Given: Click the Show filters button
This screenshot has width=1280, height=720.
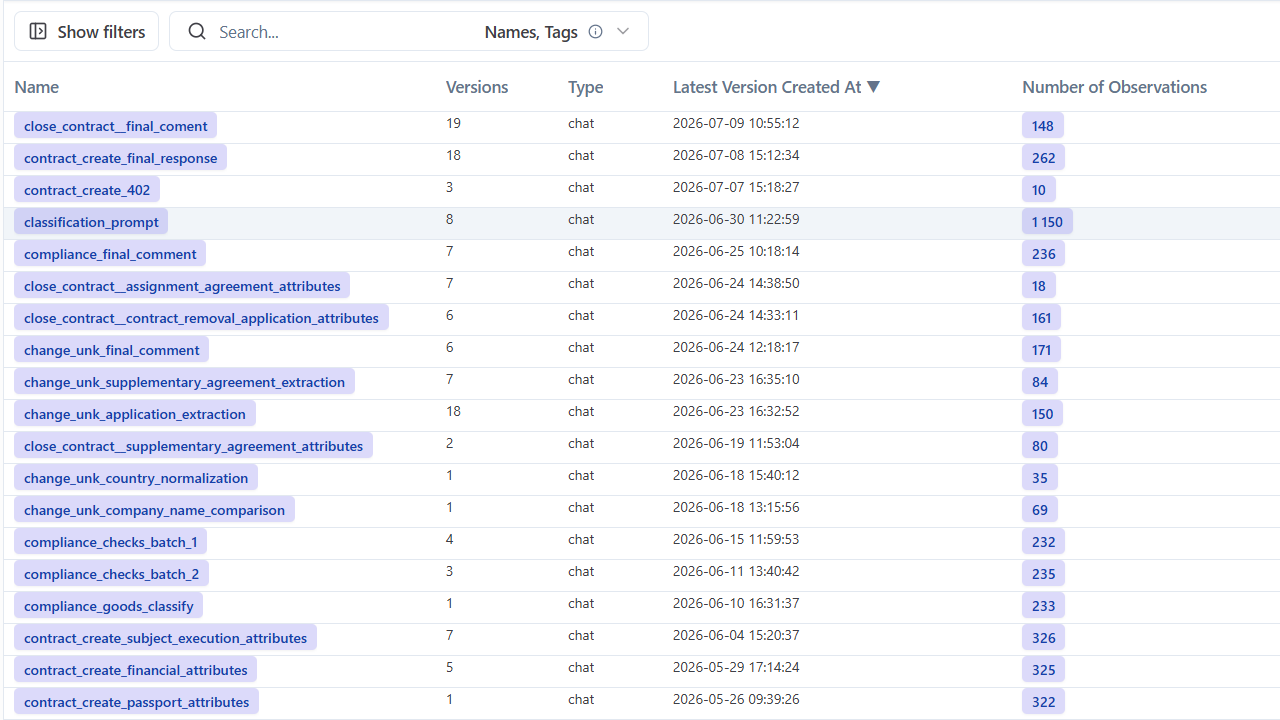Looking at the screenshot, I should [x=86, y=31].
